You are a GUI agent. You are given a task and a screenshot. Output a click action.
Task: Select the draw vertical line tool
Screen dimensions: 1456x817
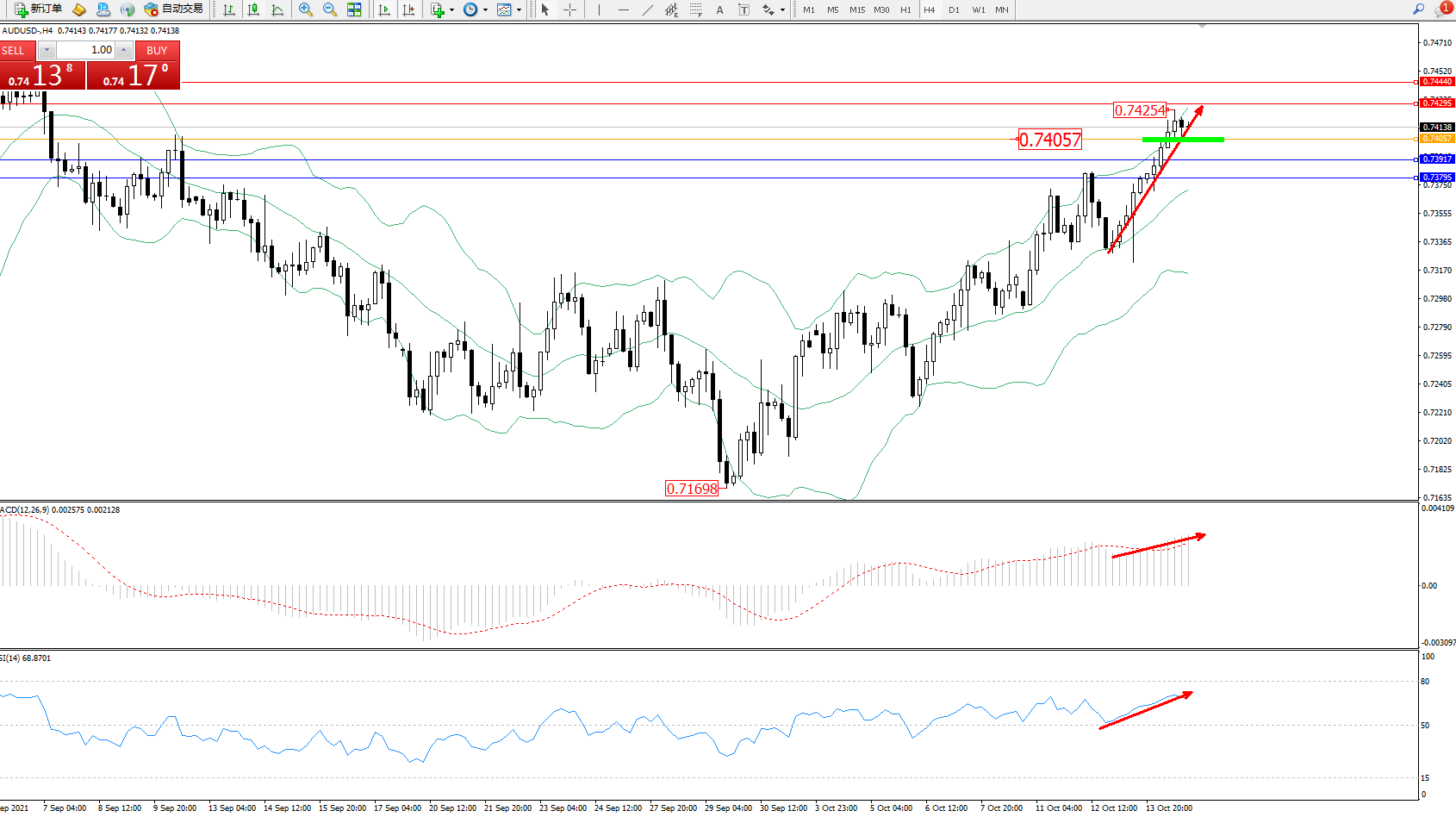(x=599, y=9)
